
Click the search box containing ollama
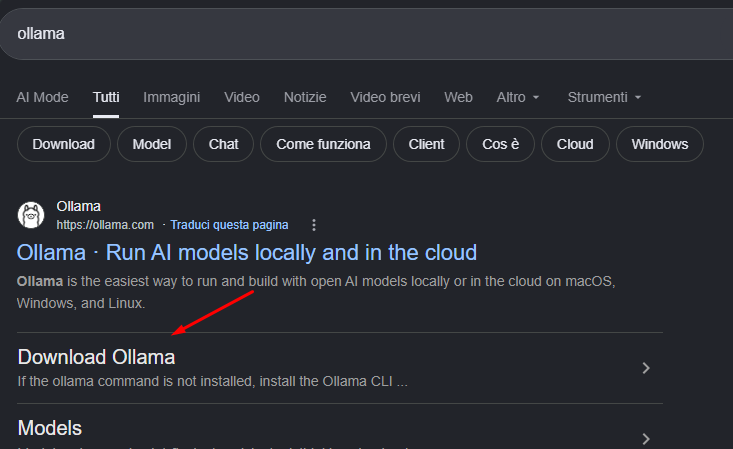click(366, 34)
